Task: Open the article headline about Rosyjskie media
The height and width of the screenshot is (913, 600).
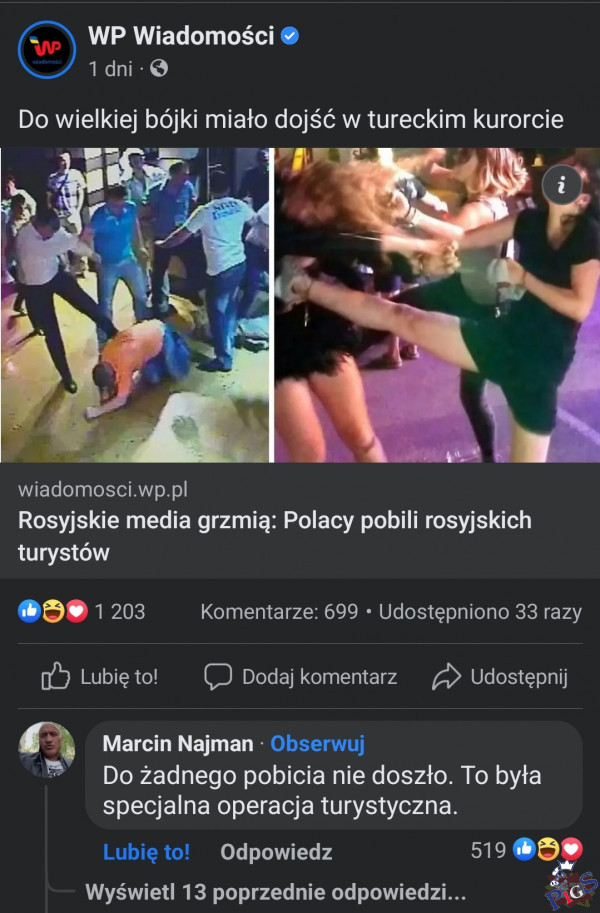Action: (275, 536)
